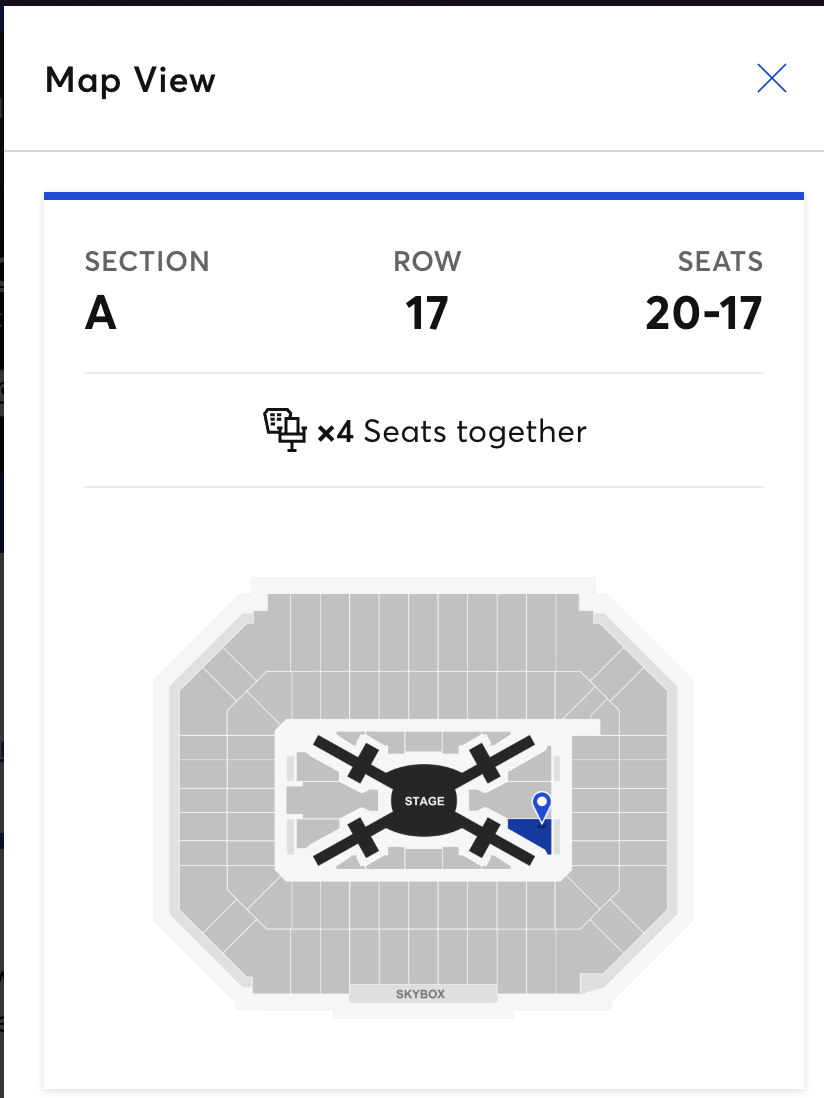Image resolution: width=824 pixels, height=1098 pixels.
Task: Click the blue location pin on map
Action: pos(542,804)
